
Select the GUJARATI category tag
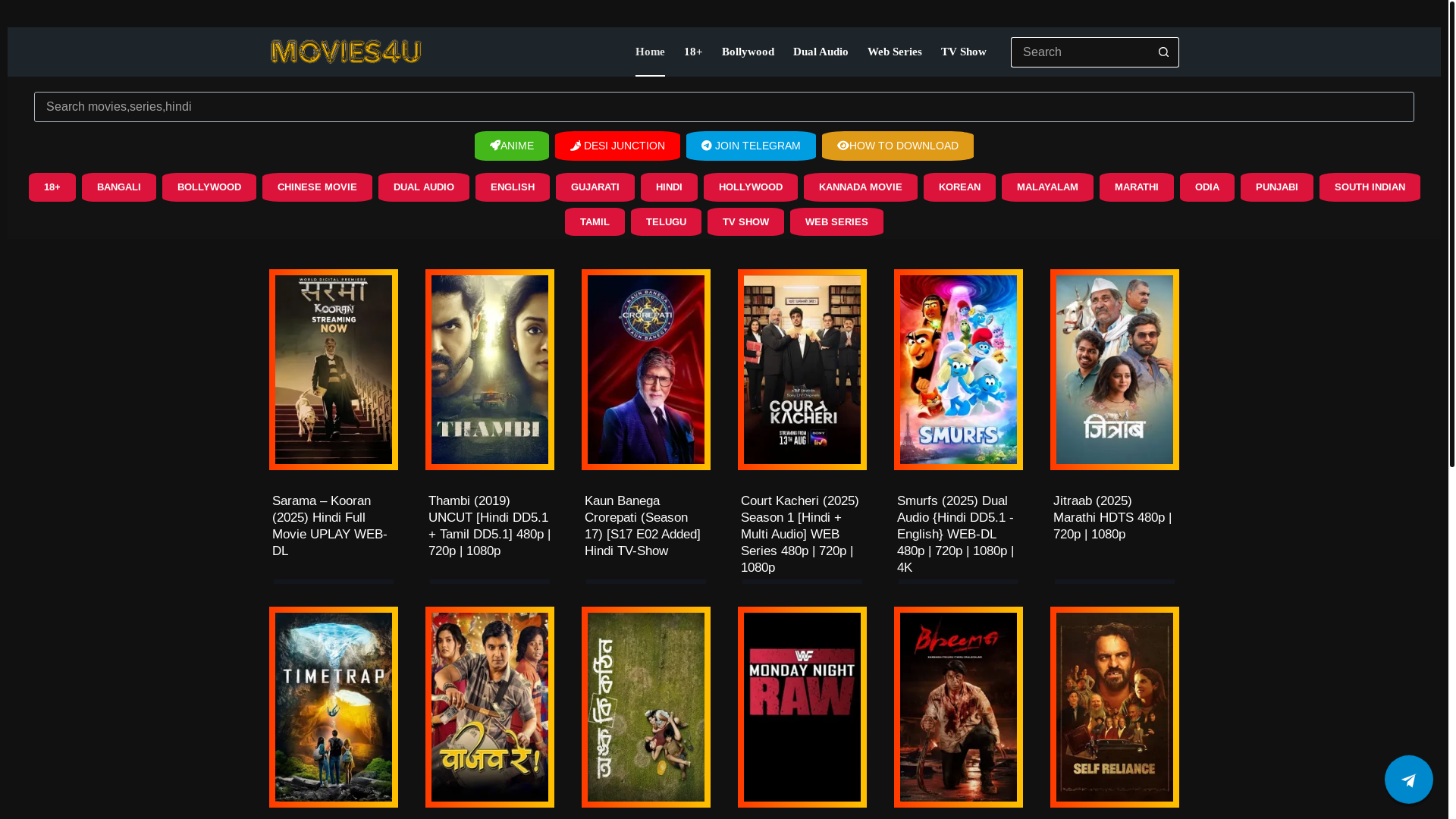coord(595,187)
